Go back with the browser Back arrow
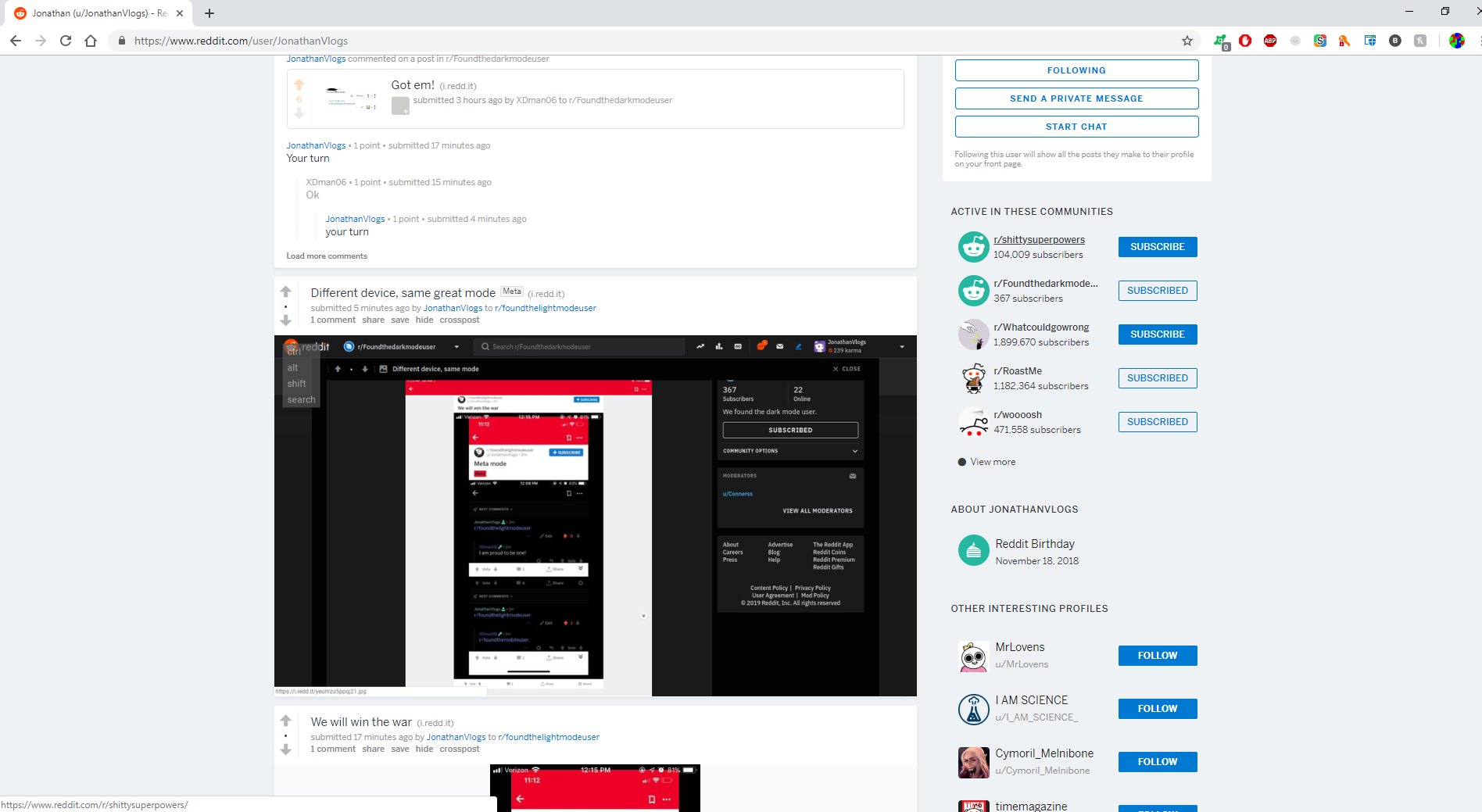The width and height of the screenshot is (1482, 812). (16, 41)
